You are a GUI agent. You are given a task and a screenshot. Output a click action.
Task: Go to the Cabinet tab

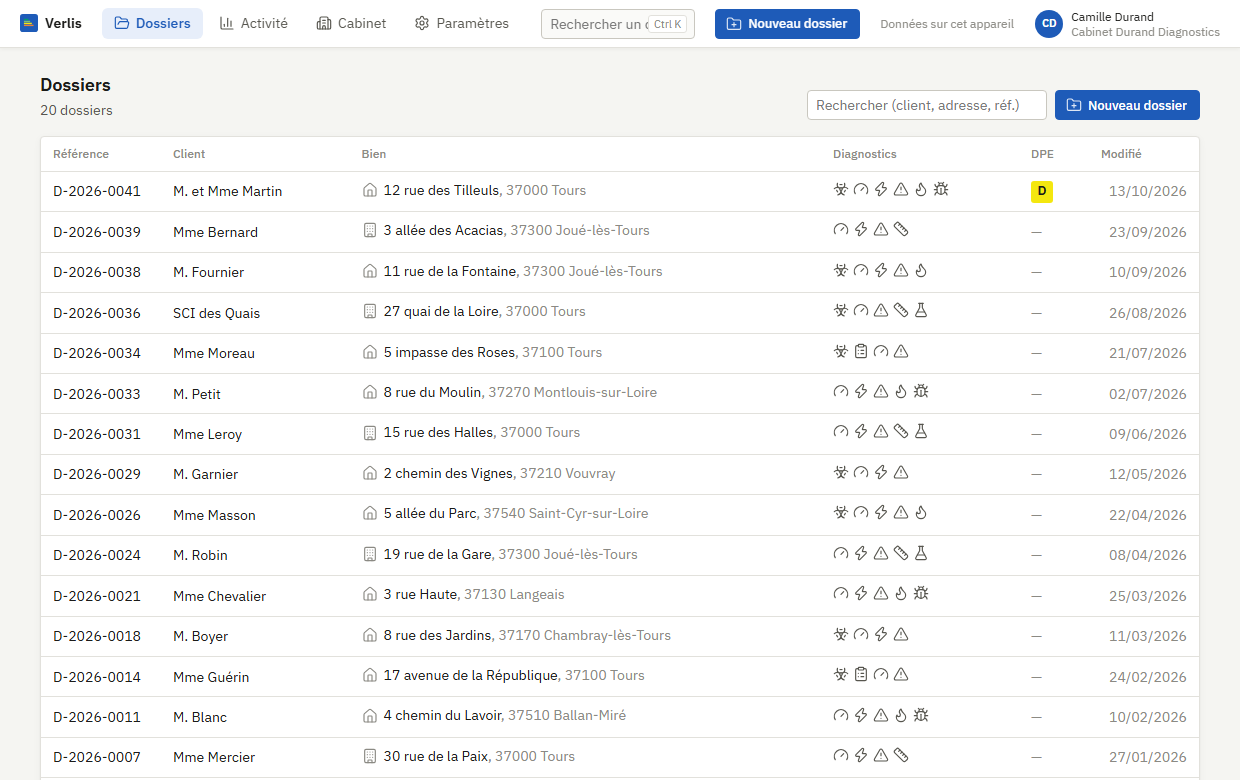pyautogui.click(x=351, y=23)
